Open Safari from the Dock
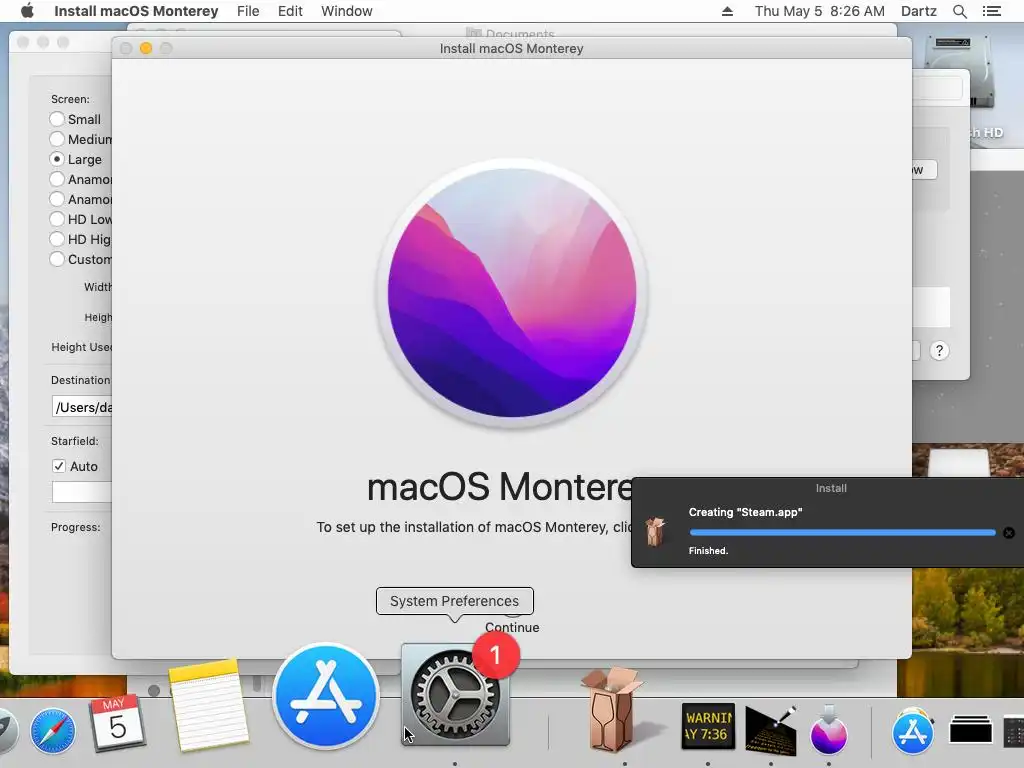 tap(52, 730)
